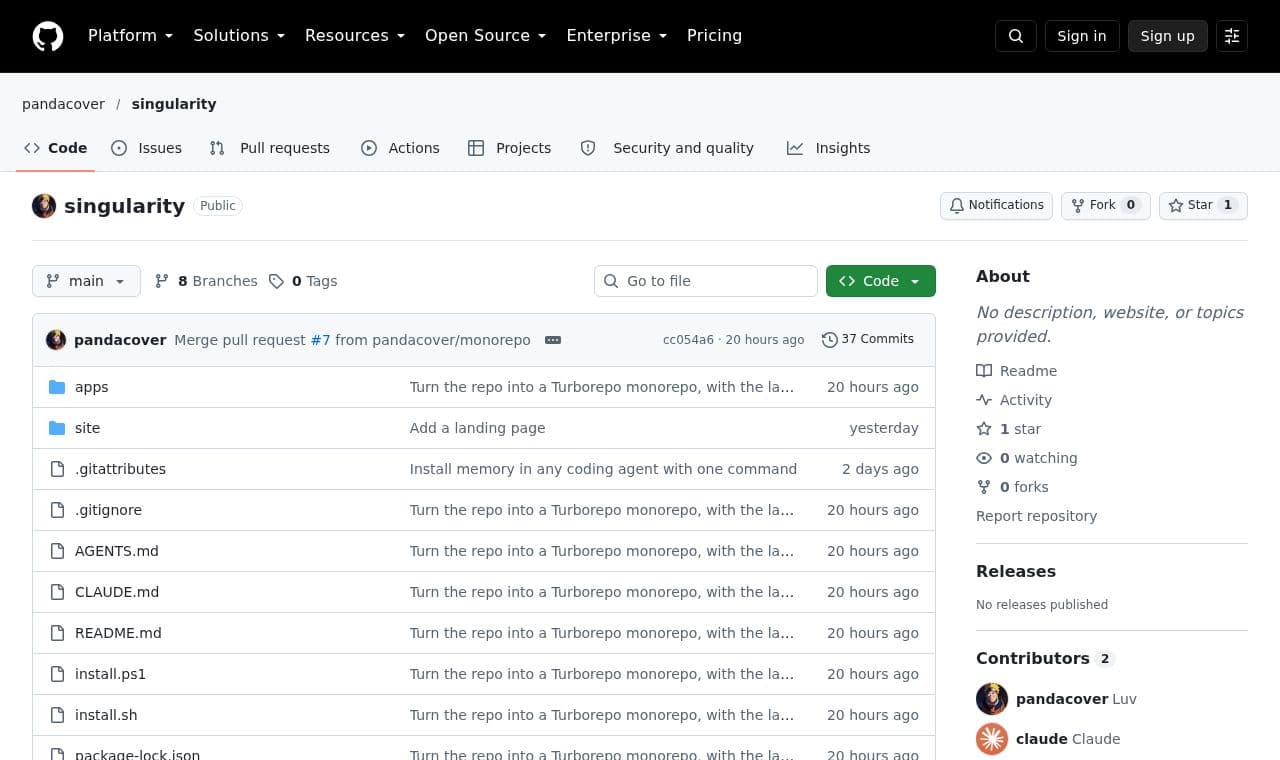Expand the Solutions menu
This screenshot has height=760, width=1280.
pyautogui.click(x=239, y=36)
